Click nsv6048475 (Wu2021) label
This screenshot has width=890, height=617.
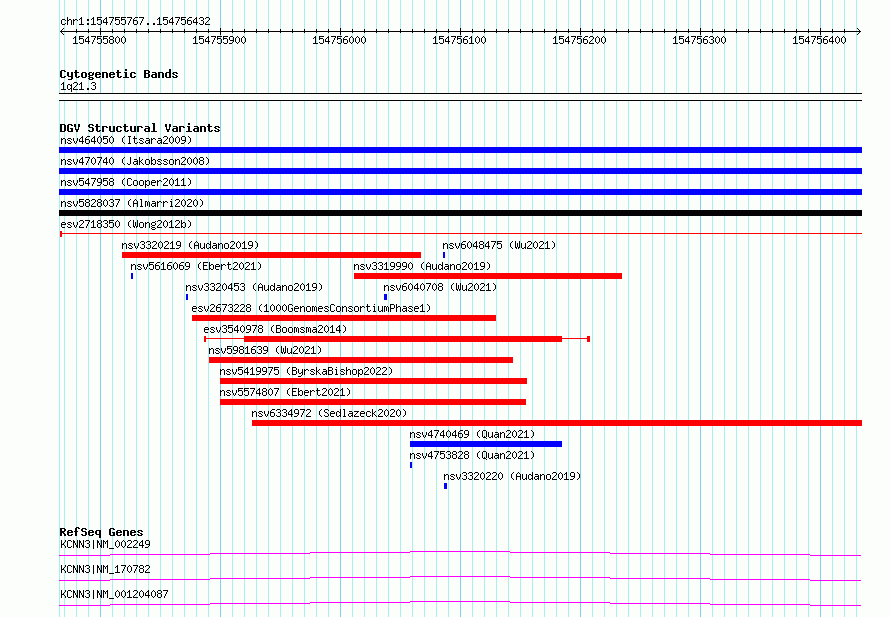pyautogui.click(x=499, y=245)
